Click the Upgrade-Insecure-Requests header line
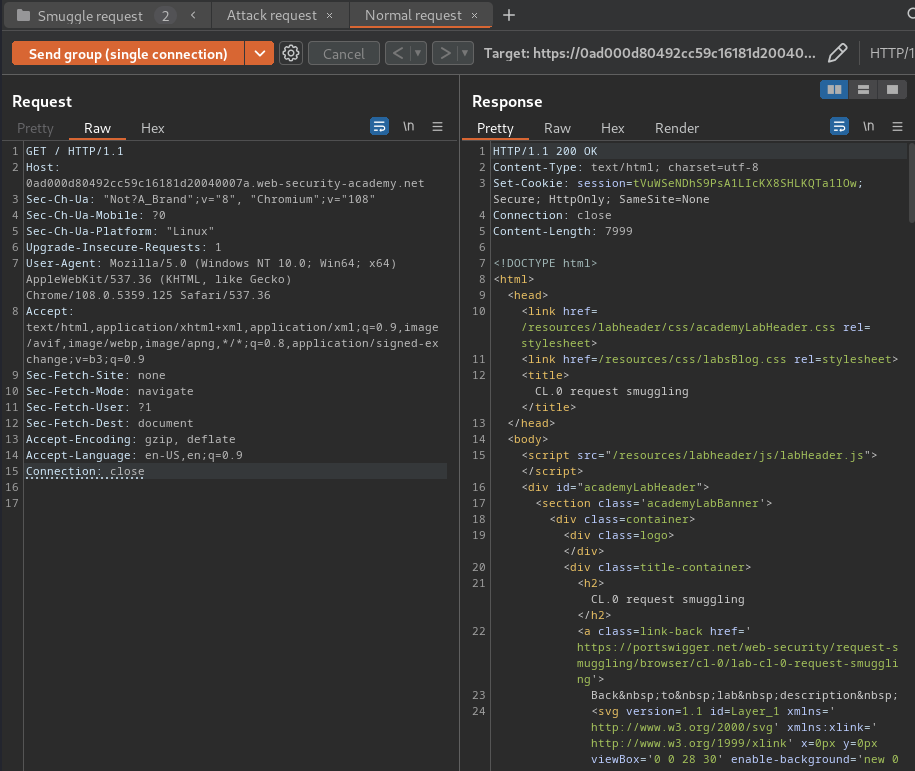The height and width of the screenshot is (771, 915). click(124, 247)
